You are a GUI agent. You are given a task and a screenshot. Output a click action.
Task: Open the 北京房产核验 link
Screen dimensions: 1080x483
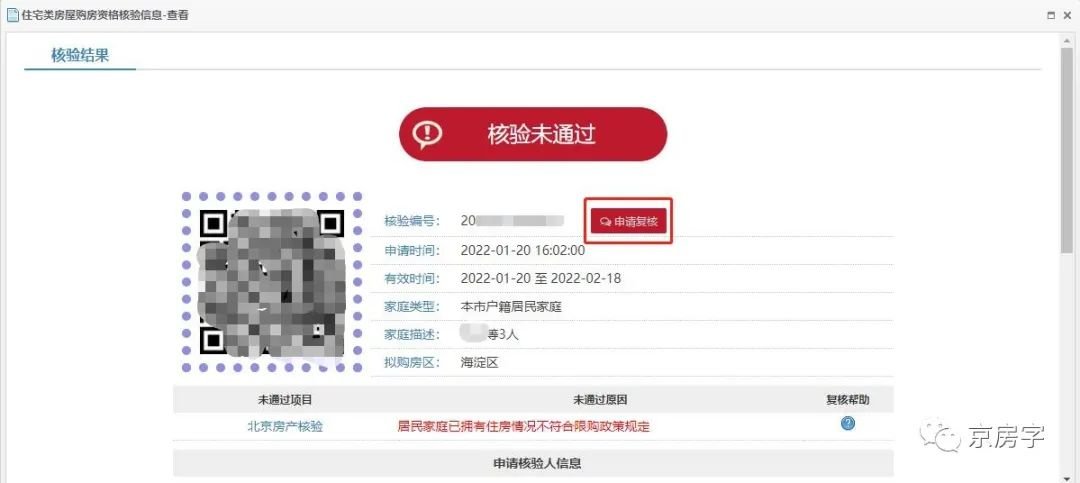point(284,427)
